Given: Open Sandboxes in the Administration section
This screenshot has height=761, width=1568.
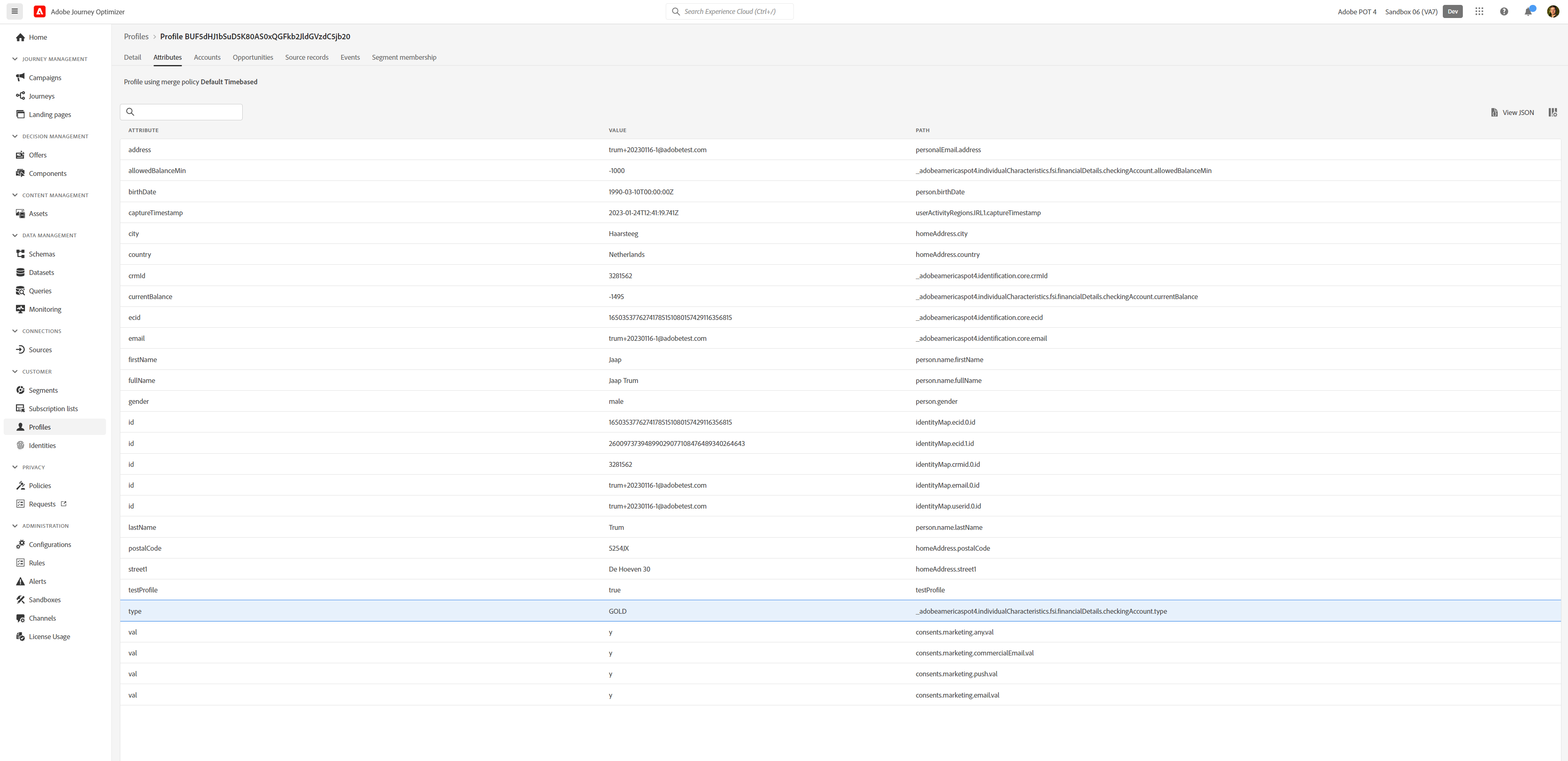Looking at the screenshot, I should pos(45,600).
